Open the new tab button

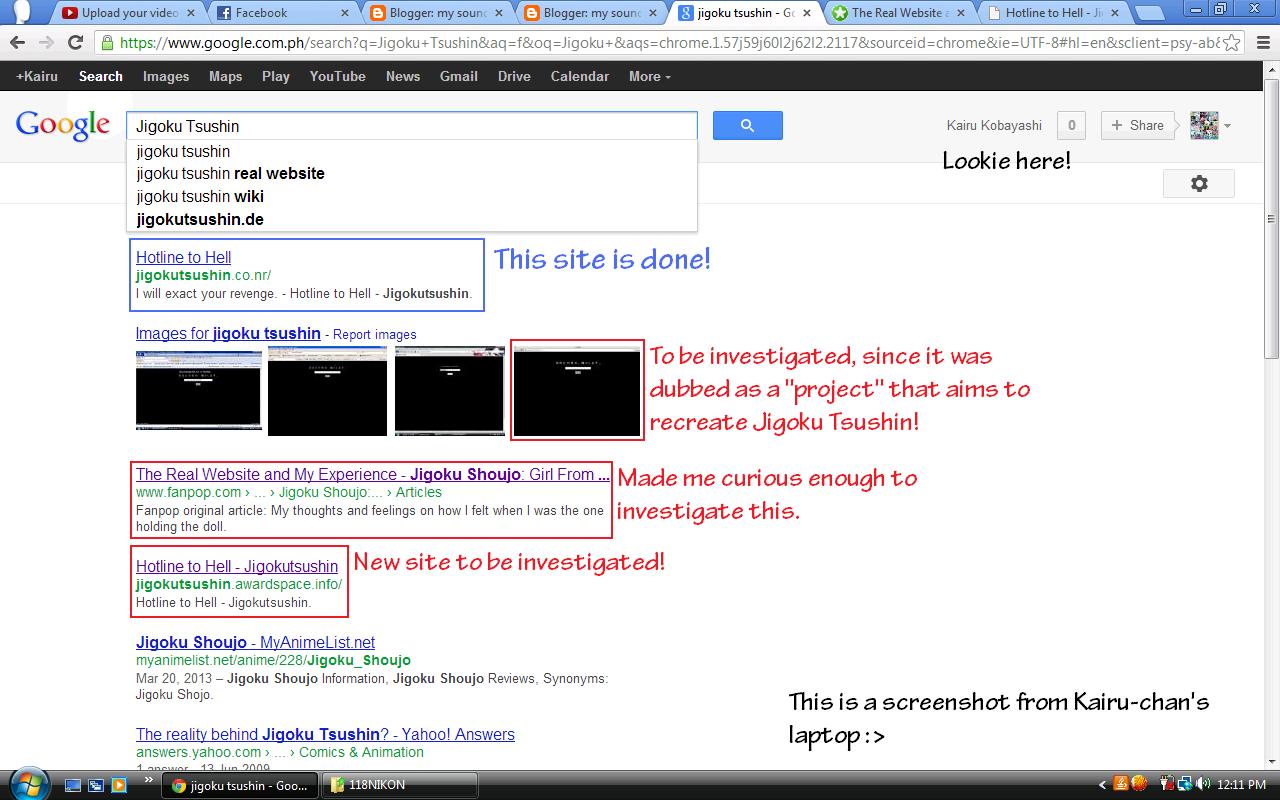pos(1150,13)
